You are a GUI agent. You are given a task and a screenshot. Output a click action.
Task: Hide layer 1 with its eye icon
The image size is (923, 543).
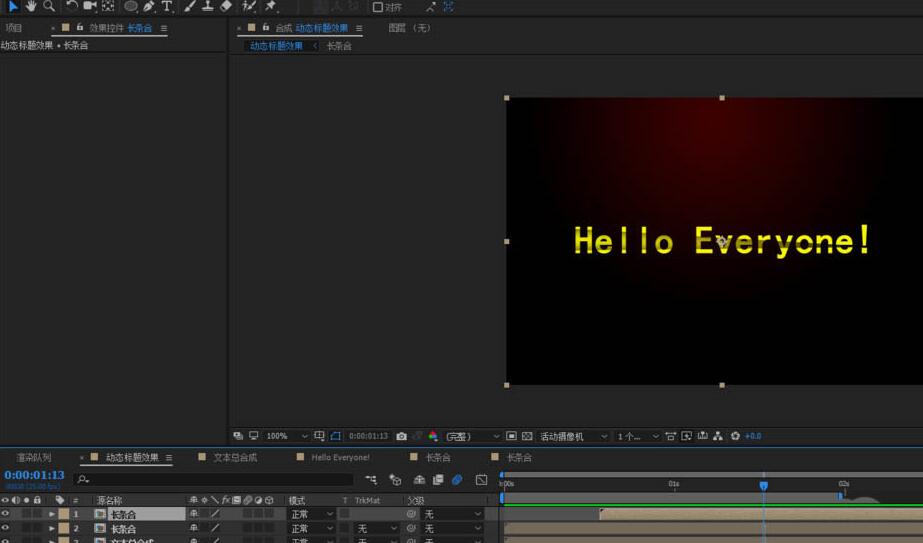tap(5, 514)
